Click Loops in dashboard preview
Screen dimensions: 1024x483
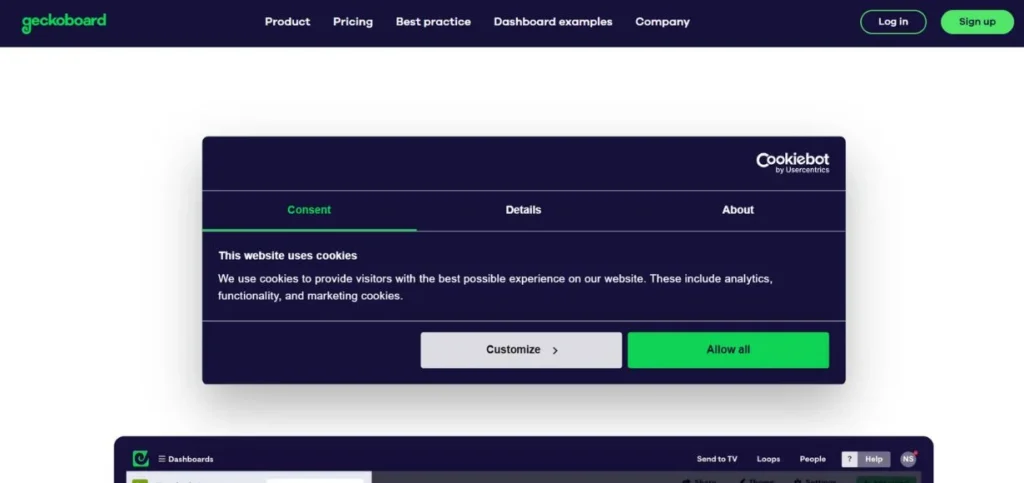(x=768, y=459)
